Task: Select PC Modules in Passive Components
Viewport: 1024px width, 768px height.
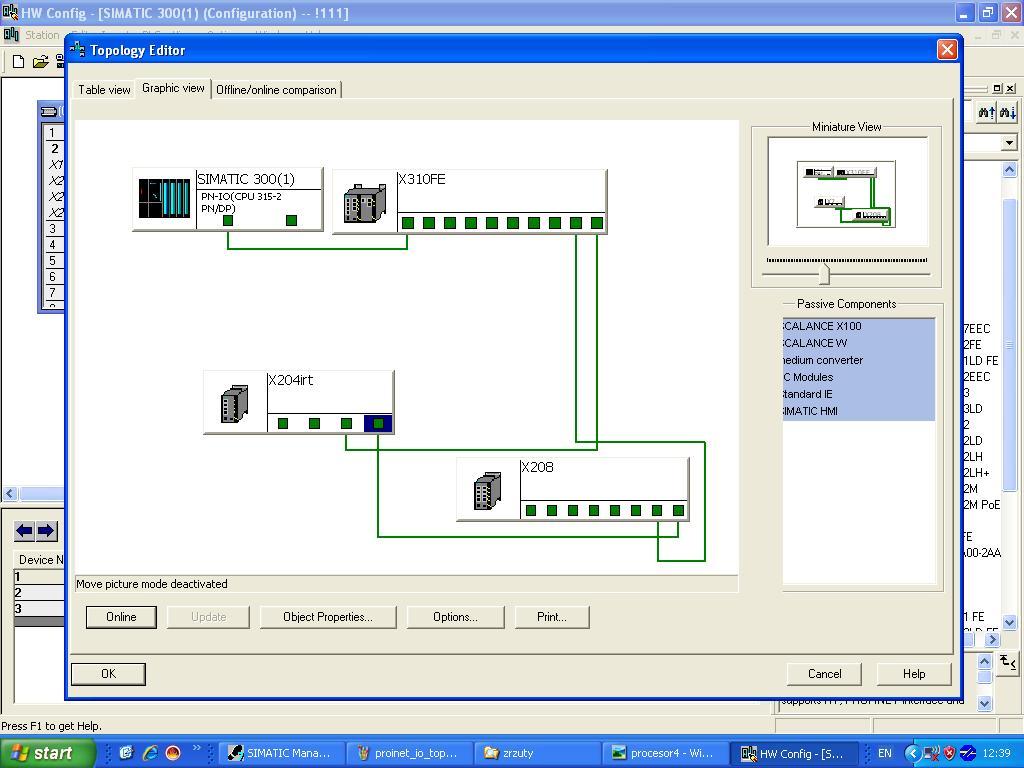Action: [859, 377]
